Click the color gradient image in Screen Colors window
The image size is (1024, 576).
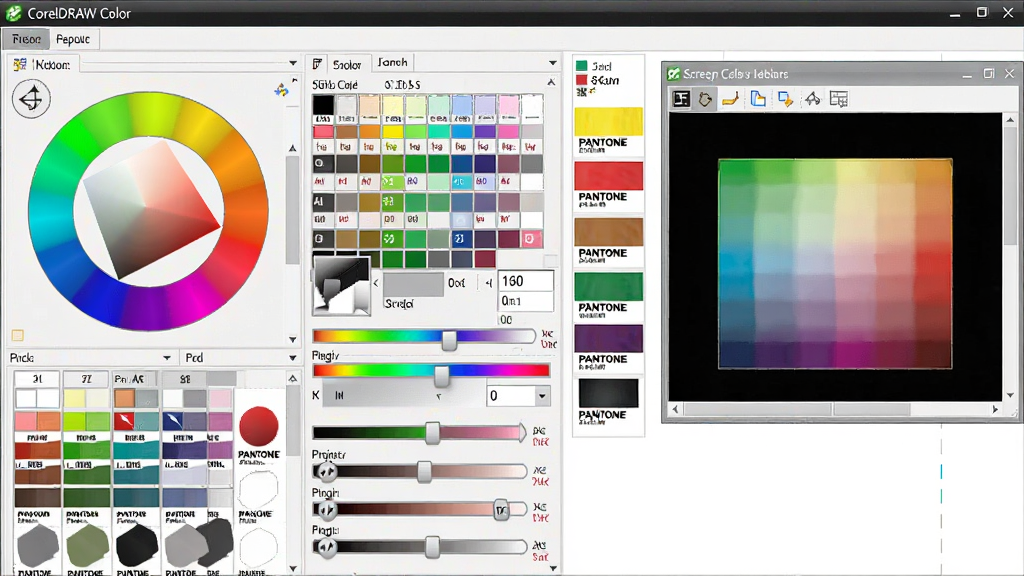tap(835, 264)
